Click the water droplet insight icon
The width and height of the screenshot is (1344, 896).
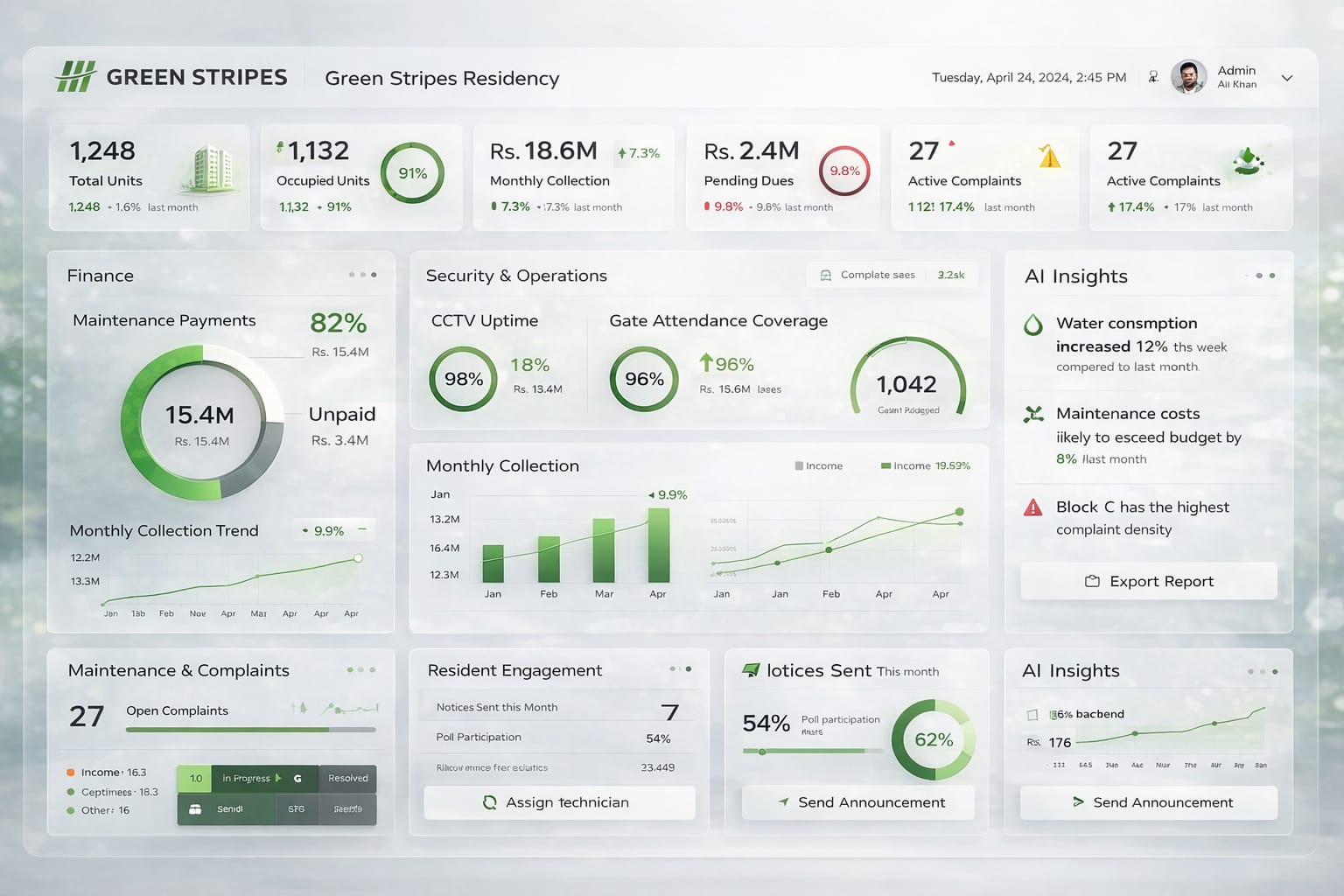point(1033,325)
